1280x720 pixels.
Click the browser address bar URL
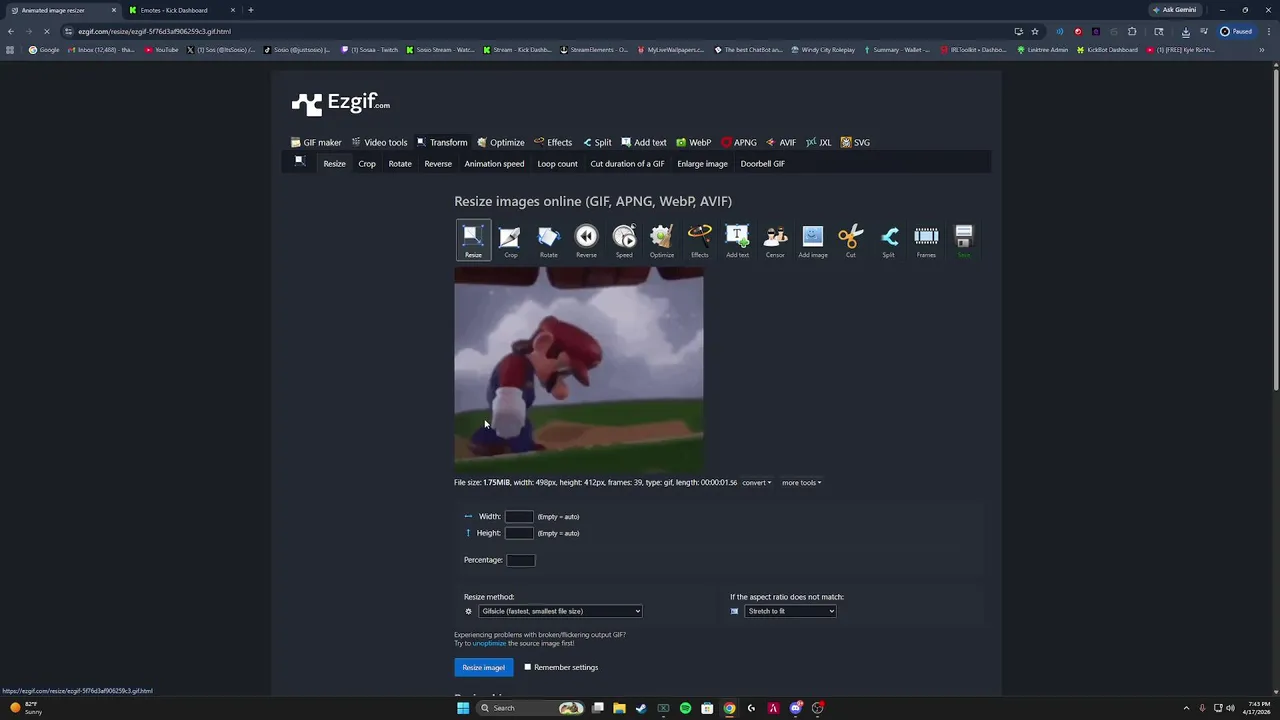pos(155,31)
